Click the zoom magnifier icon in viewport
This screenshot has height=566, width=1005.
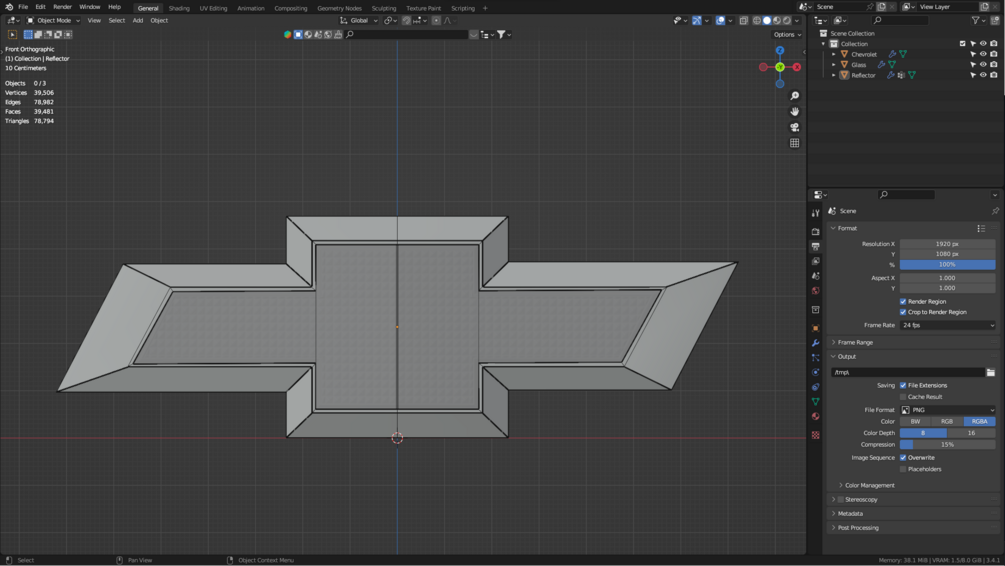tap(795, 96)
